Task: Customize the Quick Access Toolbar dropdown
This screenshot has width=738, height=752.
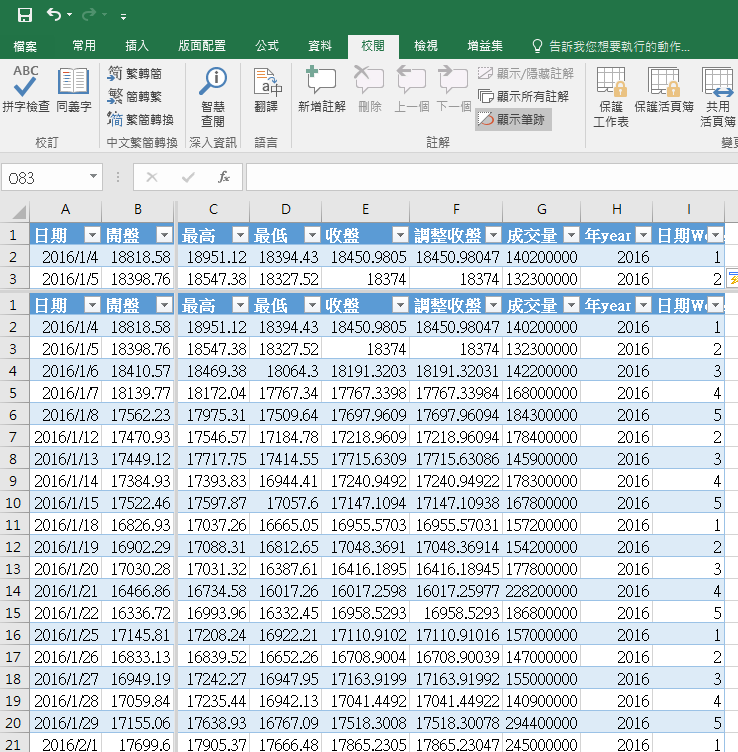Action: click(123, 17)
